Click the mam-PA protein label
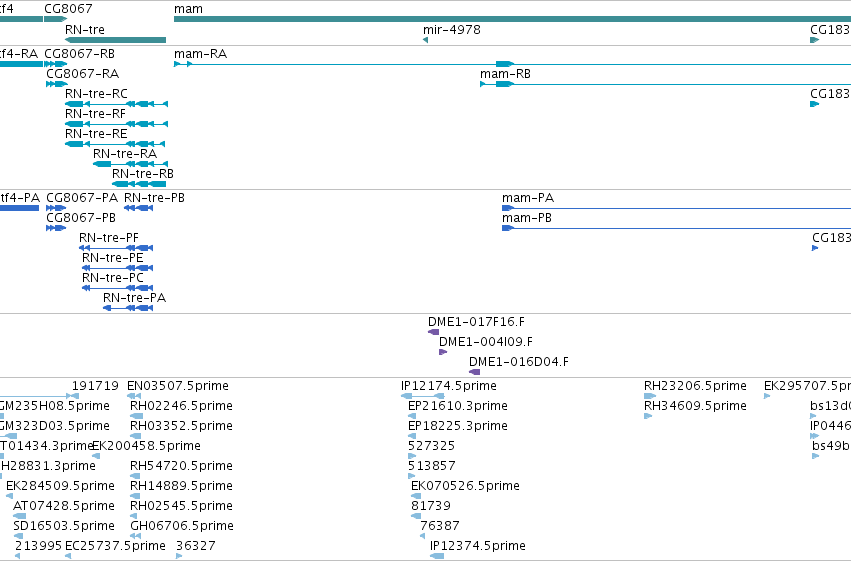Screen dimensions: 851x561 click(x=528, y=198)
